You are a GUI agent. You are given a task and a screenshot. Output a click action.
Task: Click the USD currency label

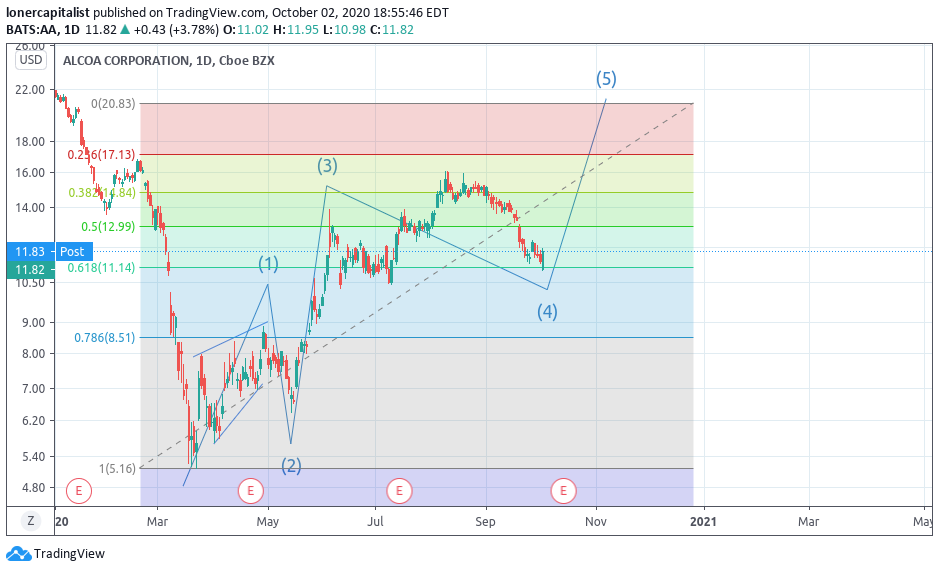tap(31, 59)
